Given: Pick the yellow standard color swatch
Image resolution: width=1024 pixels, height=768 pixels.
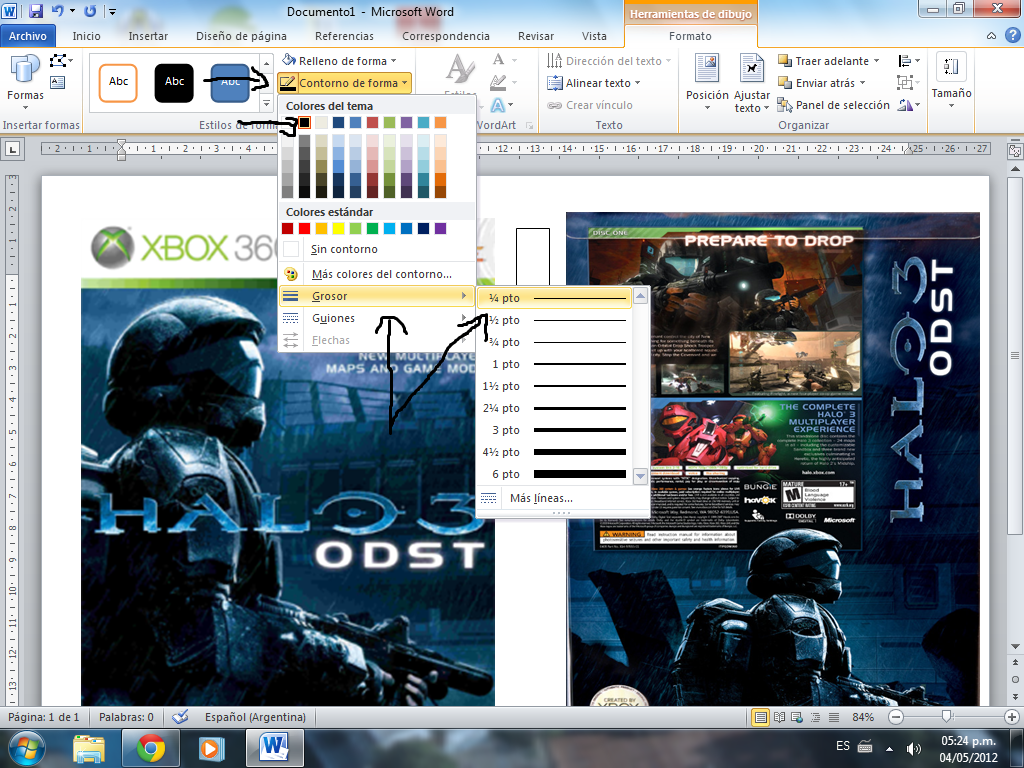Looking at the screenshot, I should click(338, 228).
